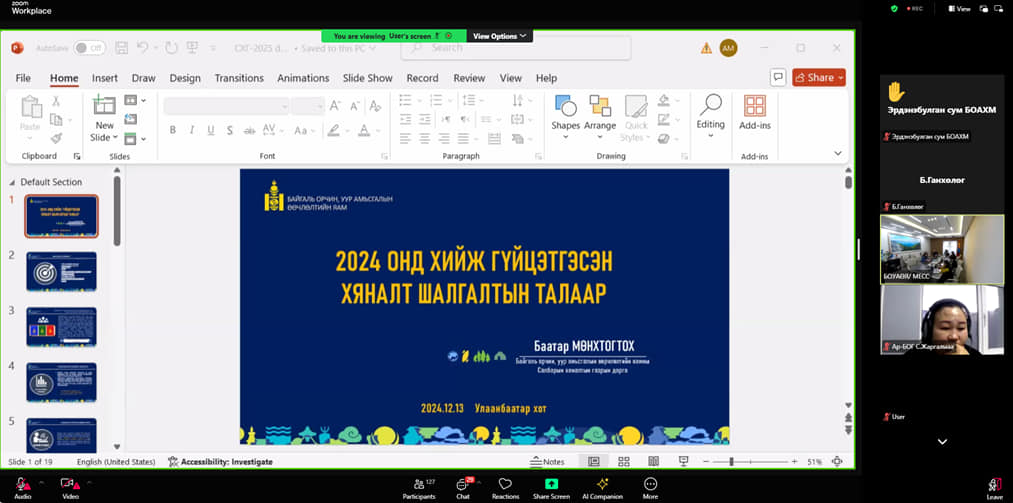Select slide 3 thumbnail in slide panel
This screenshot has width=1013, height=503.
[x=61, y=327]
